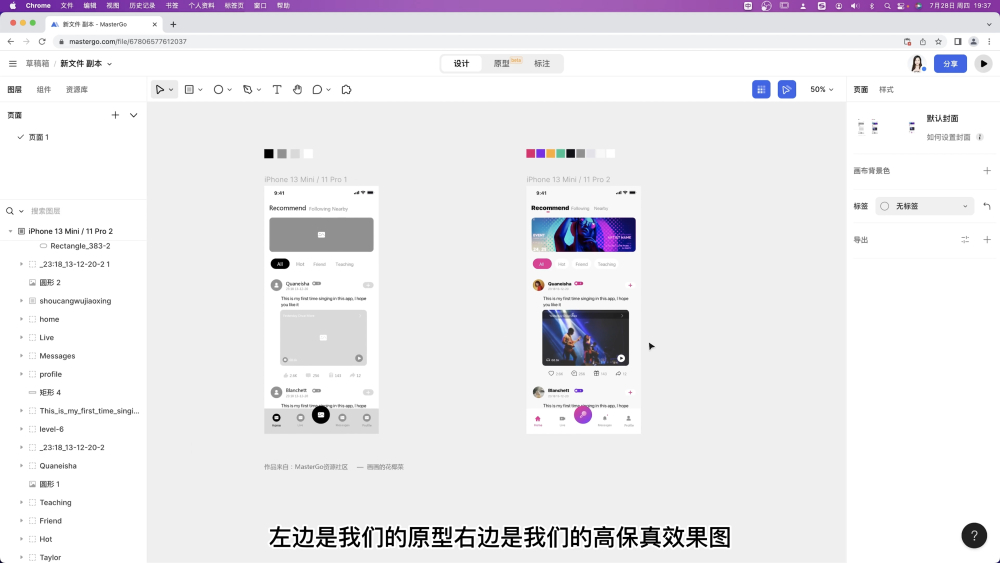Image resolution: width=1000 pixels, height=563 pixels.
Task: Open the 组件 components tab
Action: pos(44,90)
